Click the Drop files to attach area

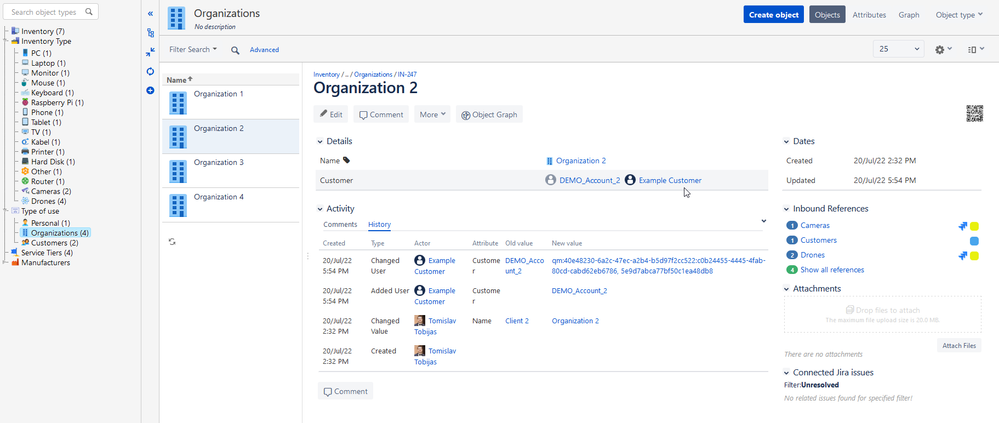(x=882, y=314)
